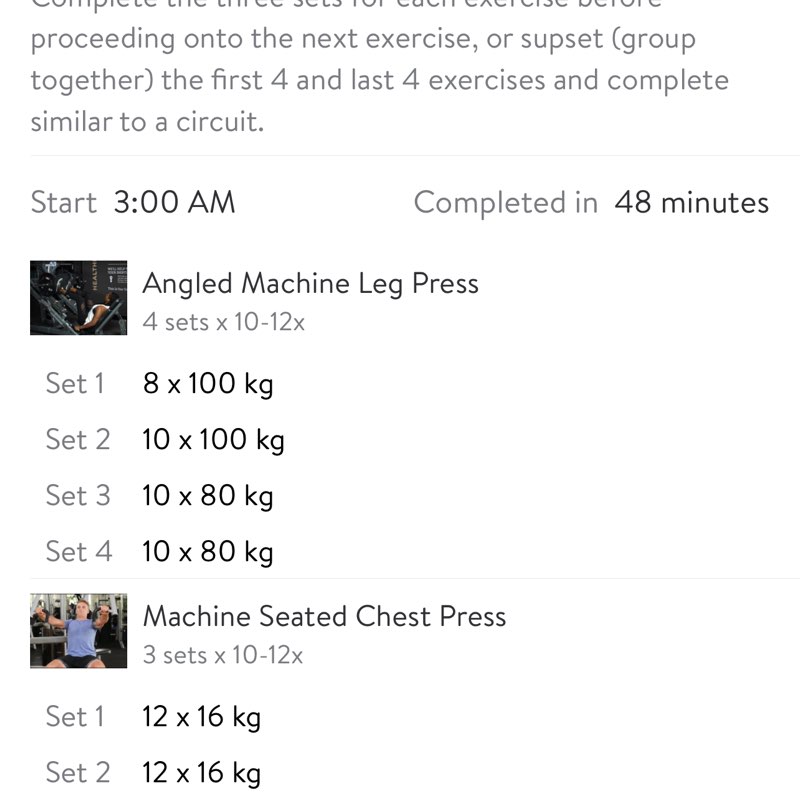Edit Leg Press Set 3 value 10 x 80 kg
The height and width of the screenshot is (800, 800).
click(207, 496)
